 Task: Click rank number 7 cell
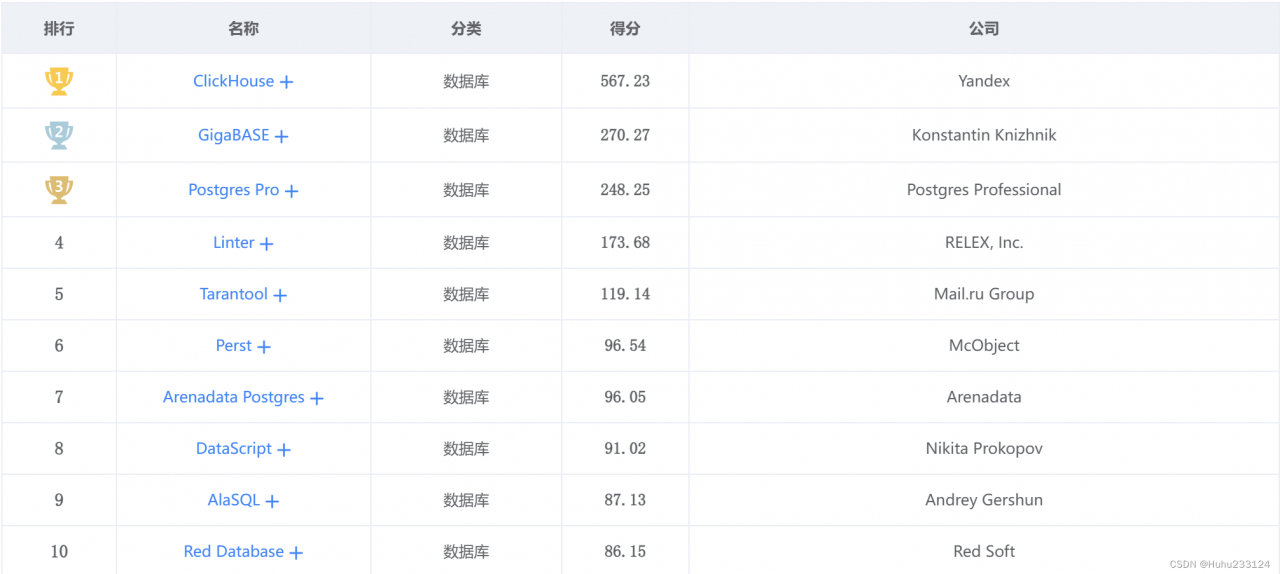pyautogui.click(x=59, y=397)
